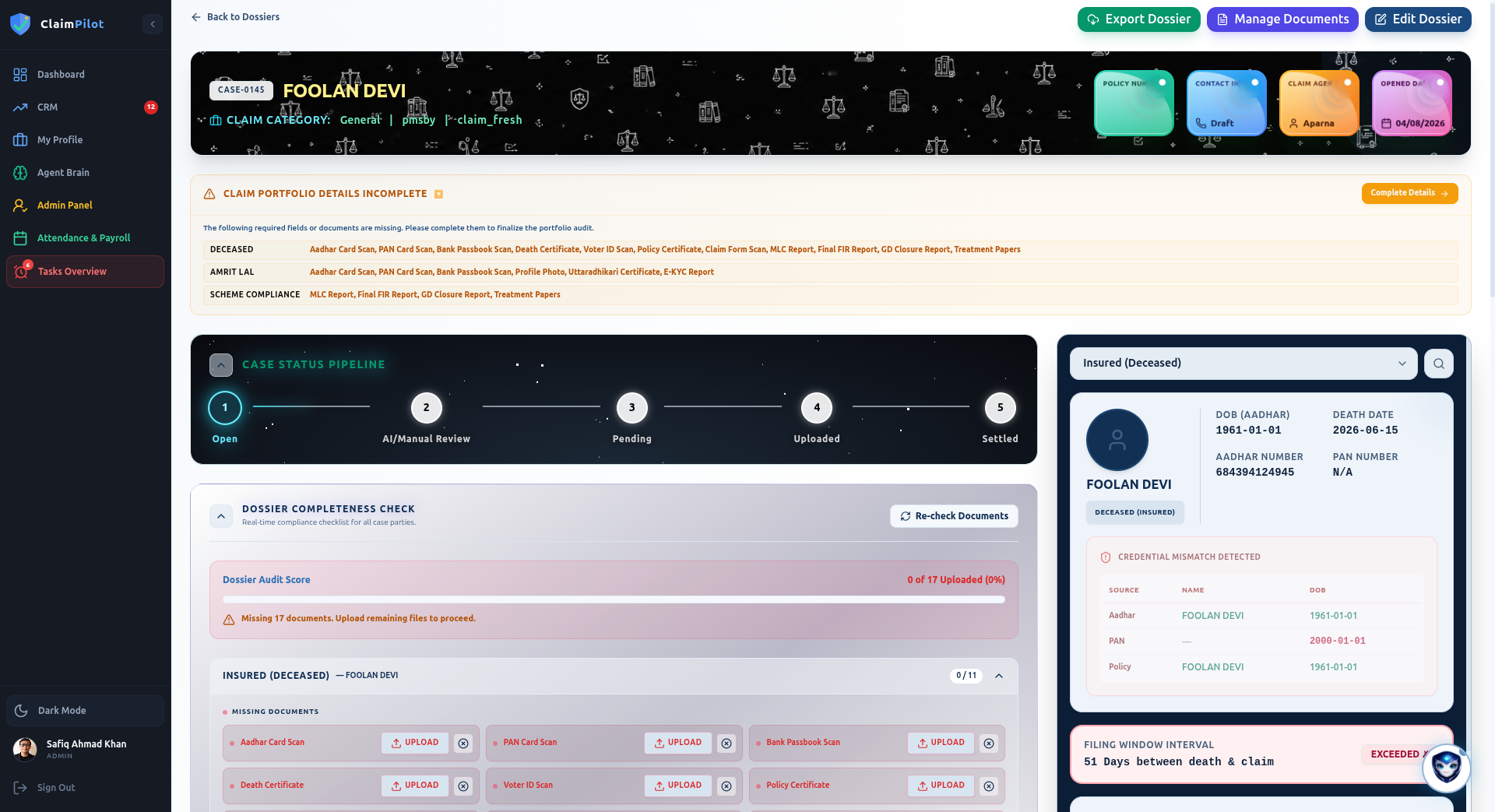Open the Agent Brain menu item

85,173
